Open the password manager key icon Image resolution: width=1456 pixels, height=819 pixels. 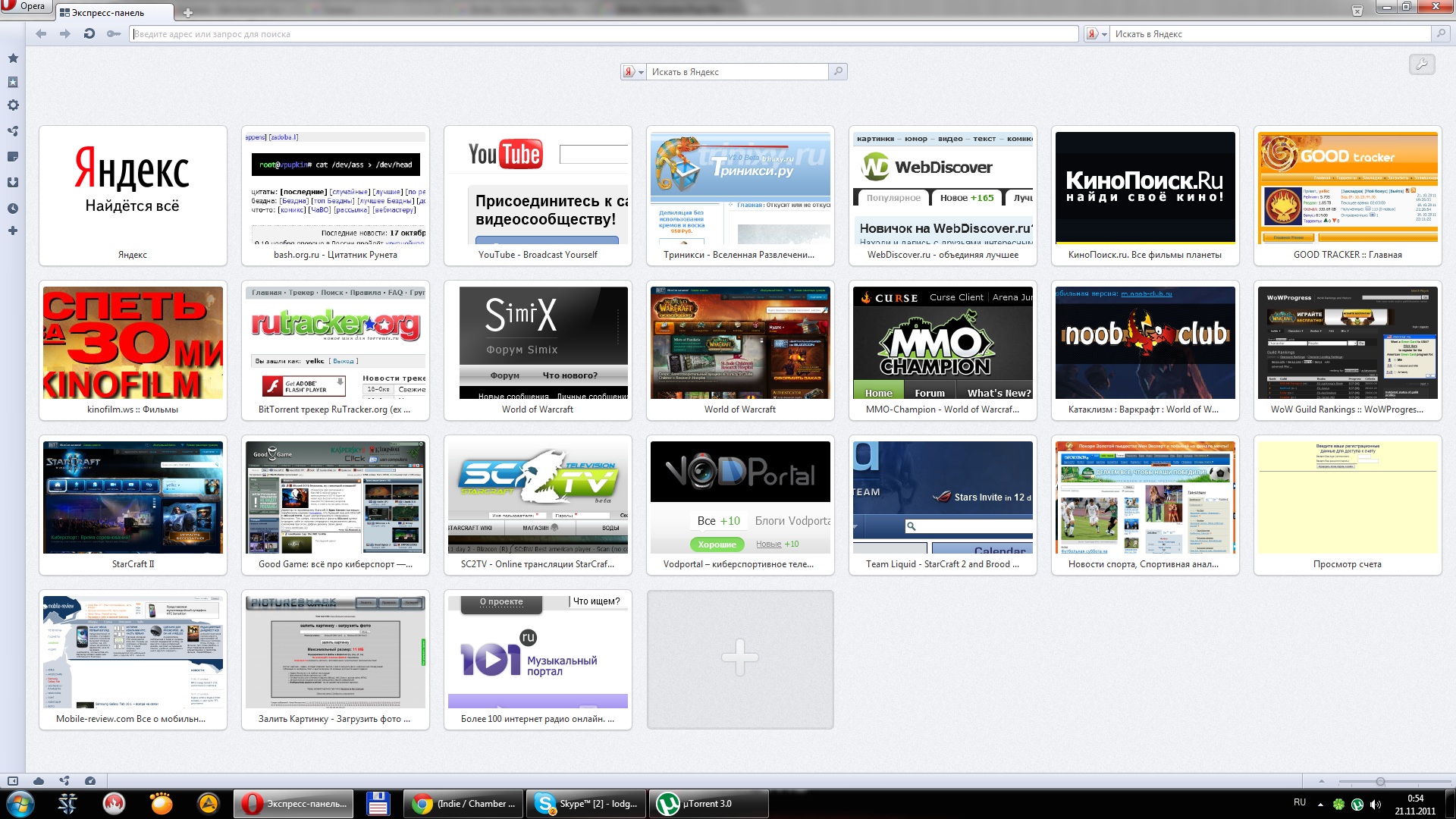click(114, 33)
